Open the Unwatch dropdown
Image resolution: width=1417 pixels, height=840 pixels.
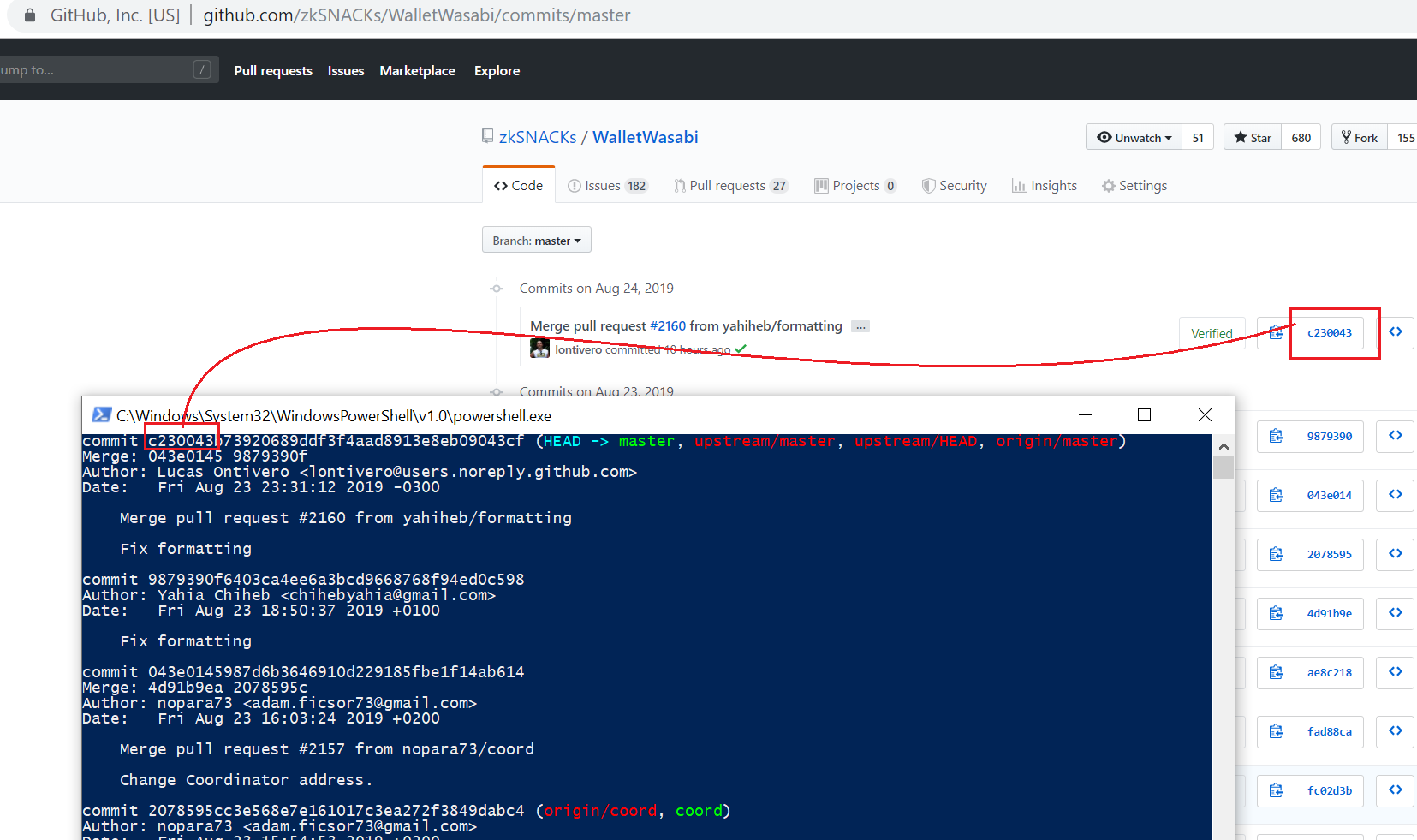(x=1134, y=138)
